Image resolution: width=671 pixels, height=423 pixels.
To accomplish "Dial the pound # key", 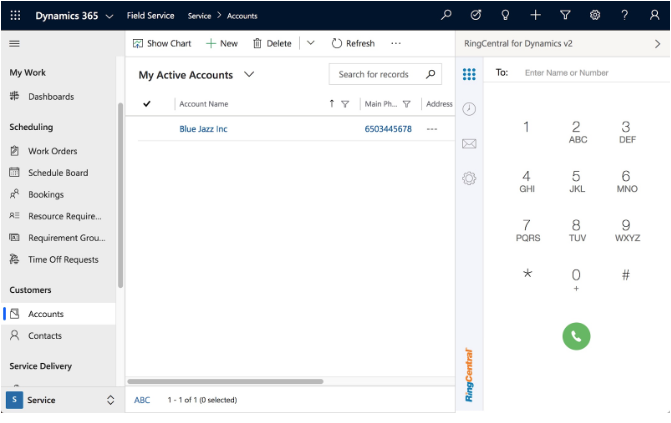I will coord(626,274).
